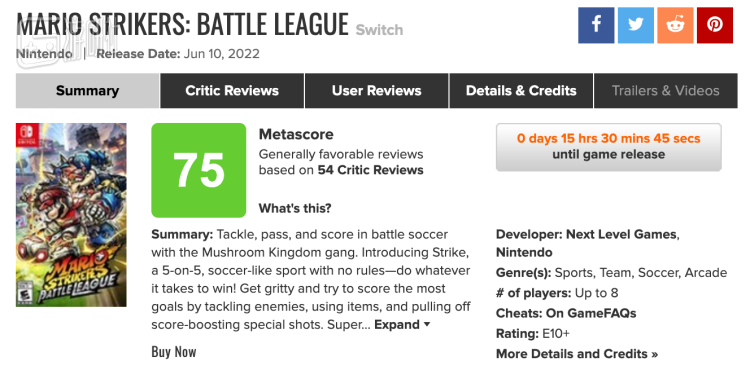This screenshot has height=370, width=750.
Task: Click the "What's this?" link
Action: [x=295, y=208]
